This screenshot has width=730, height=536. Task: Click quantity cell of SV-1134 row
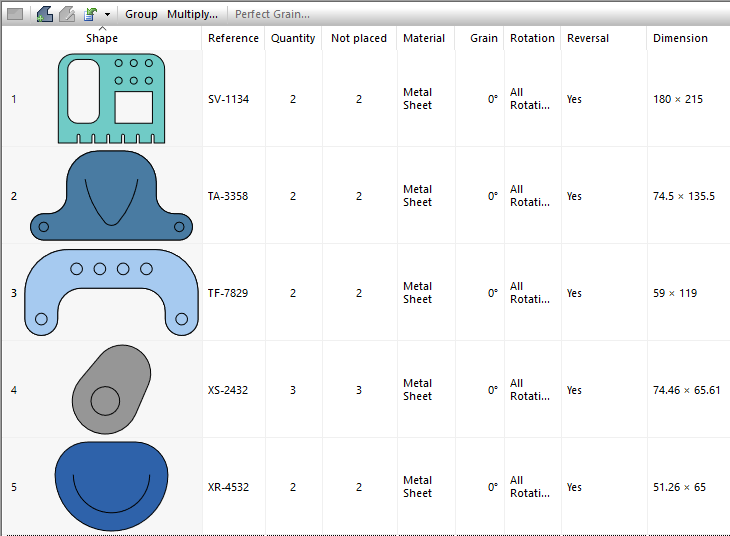pyautogui.click(x=293, y=99)
